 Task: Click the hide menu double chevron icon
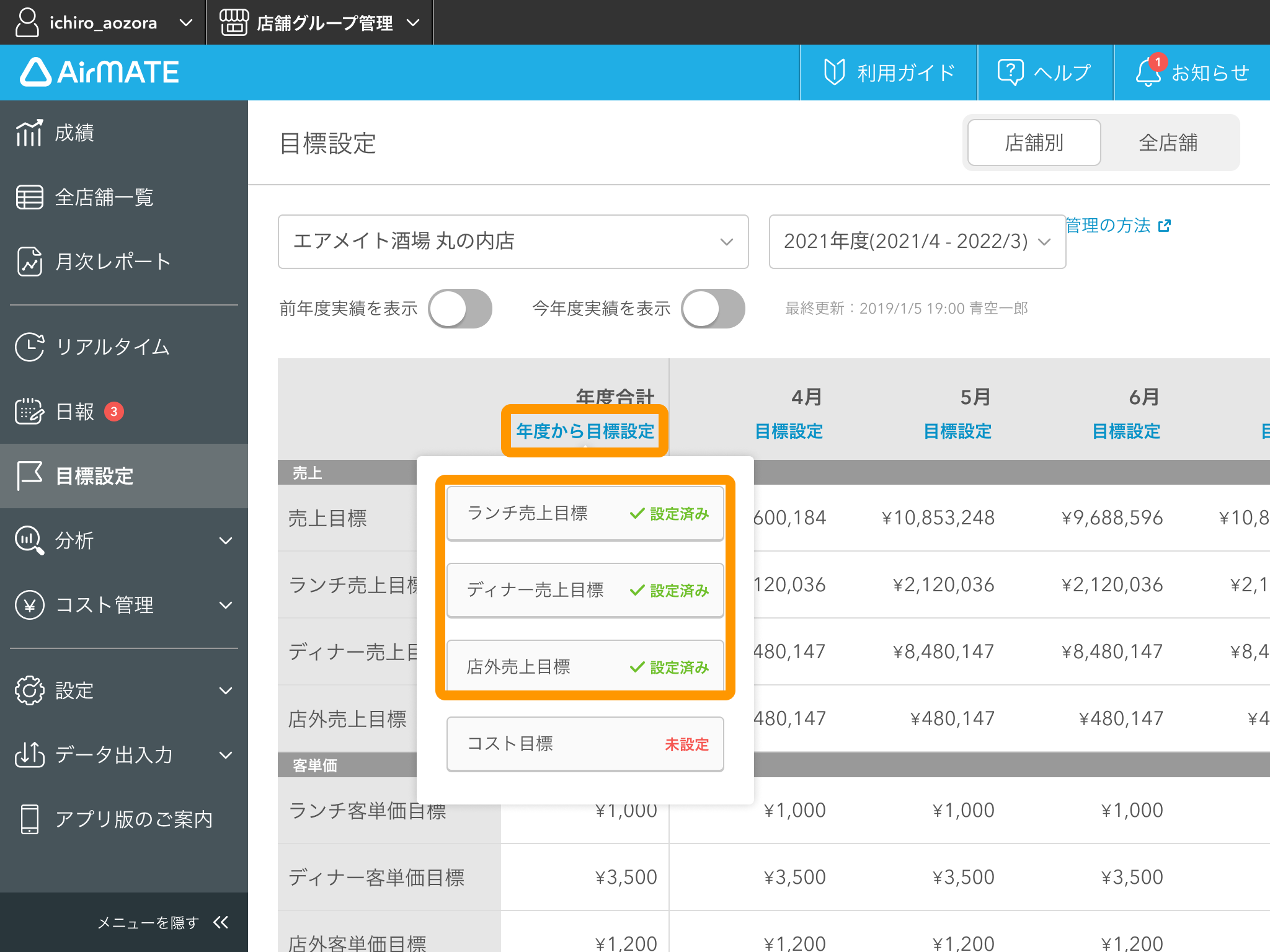tap(221, 922)
